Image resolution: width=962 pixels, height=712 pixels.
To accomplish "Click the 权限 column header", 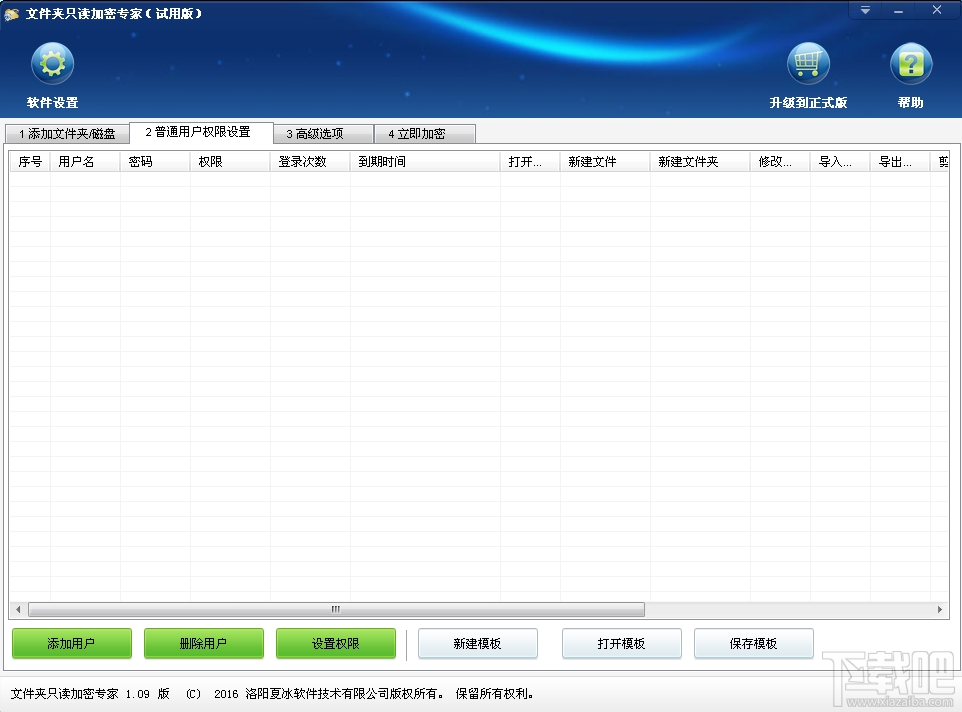I will 230,162.
